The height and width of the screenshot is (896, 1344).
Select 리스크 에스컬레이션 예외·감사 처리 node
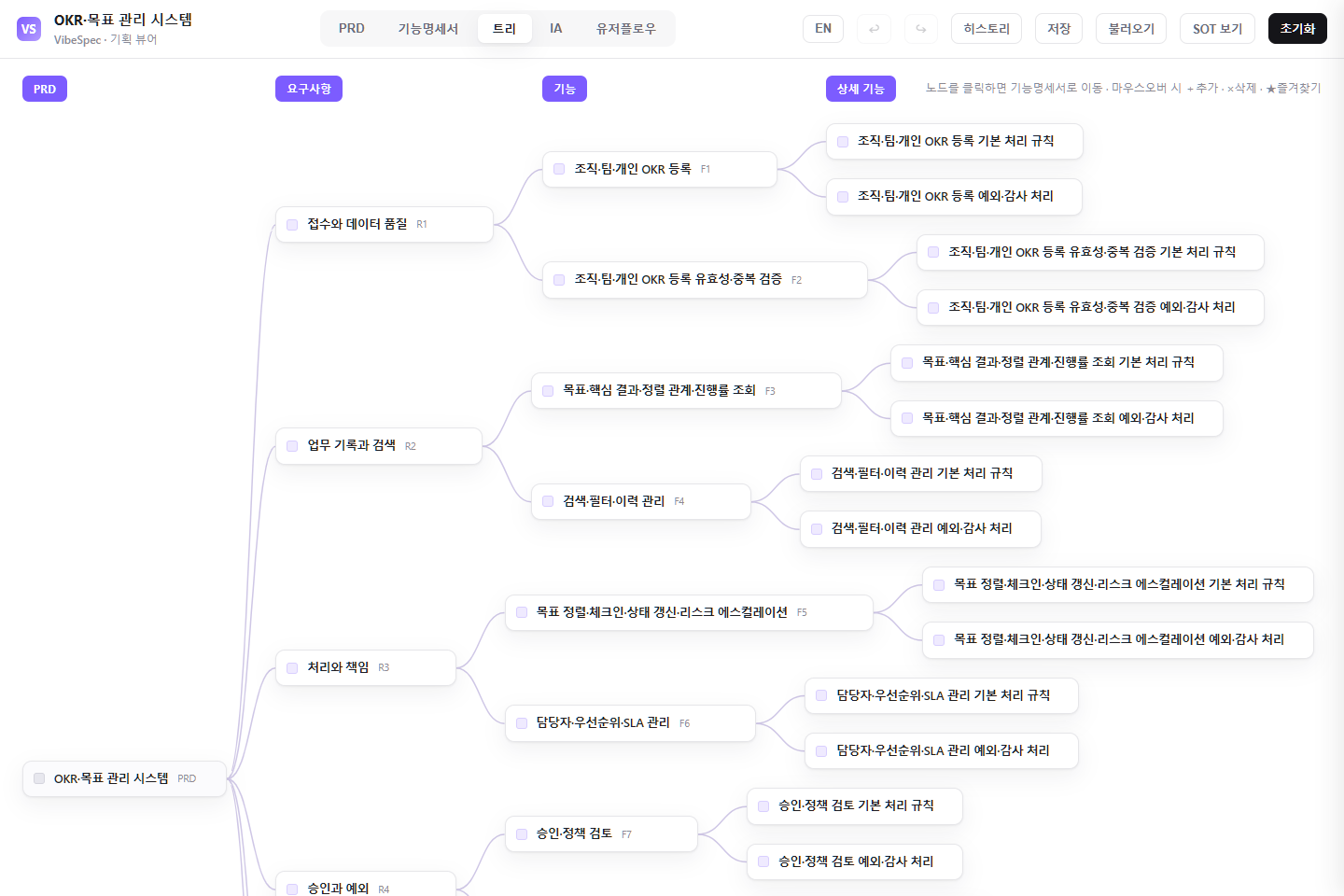pos(1117,639)
